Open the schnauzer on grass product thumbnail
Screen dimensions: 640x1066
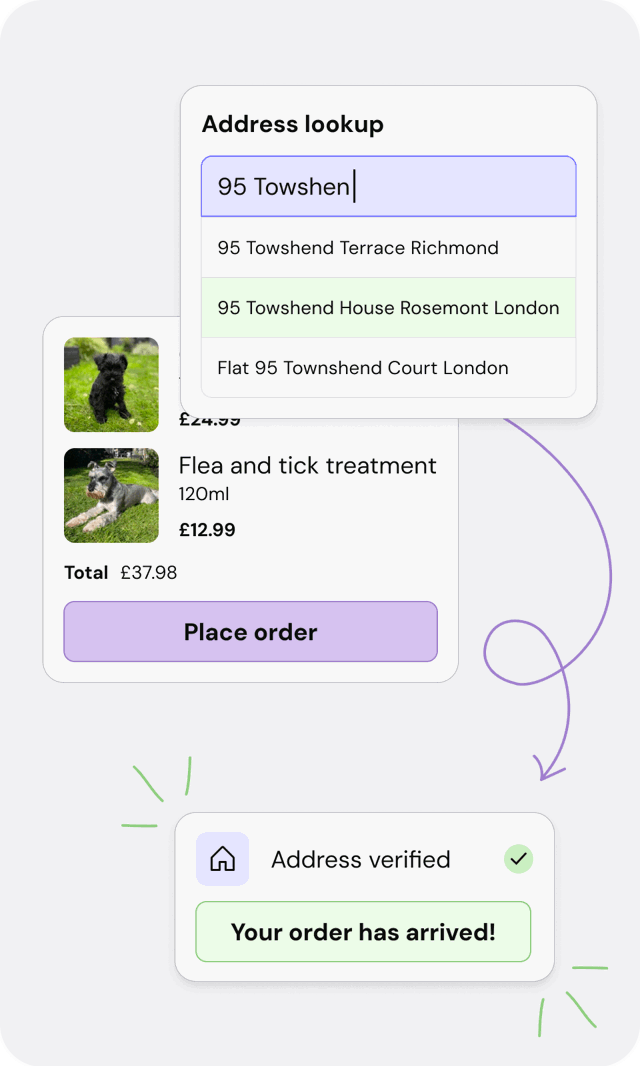(111, 495)
